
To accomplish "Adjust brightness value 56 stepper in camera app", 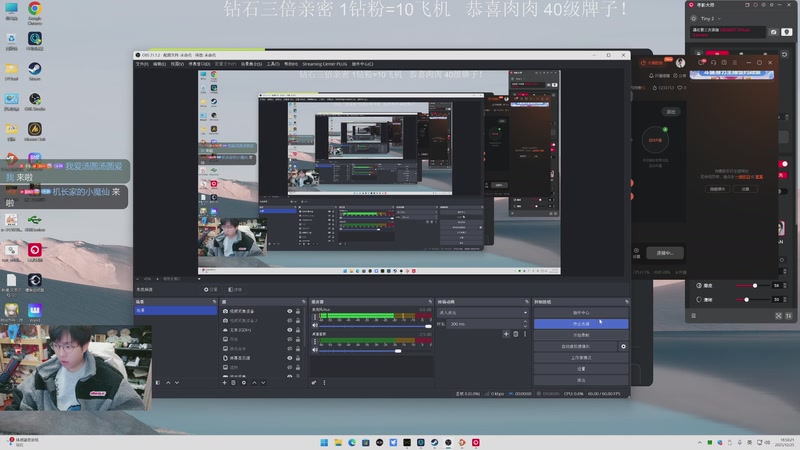I will coord(785,285).
